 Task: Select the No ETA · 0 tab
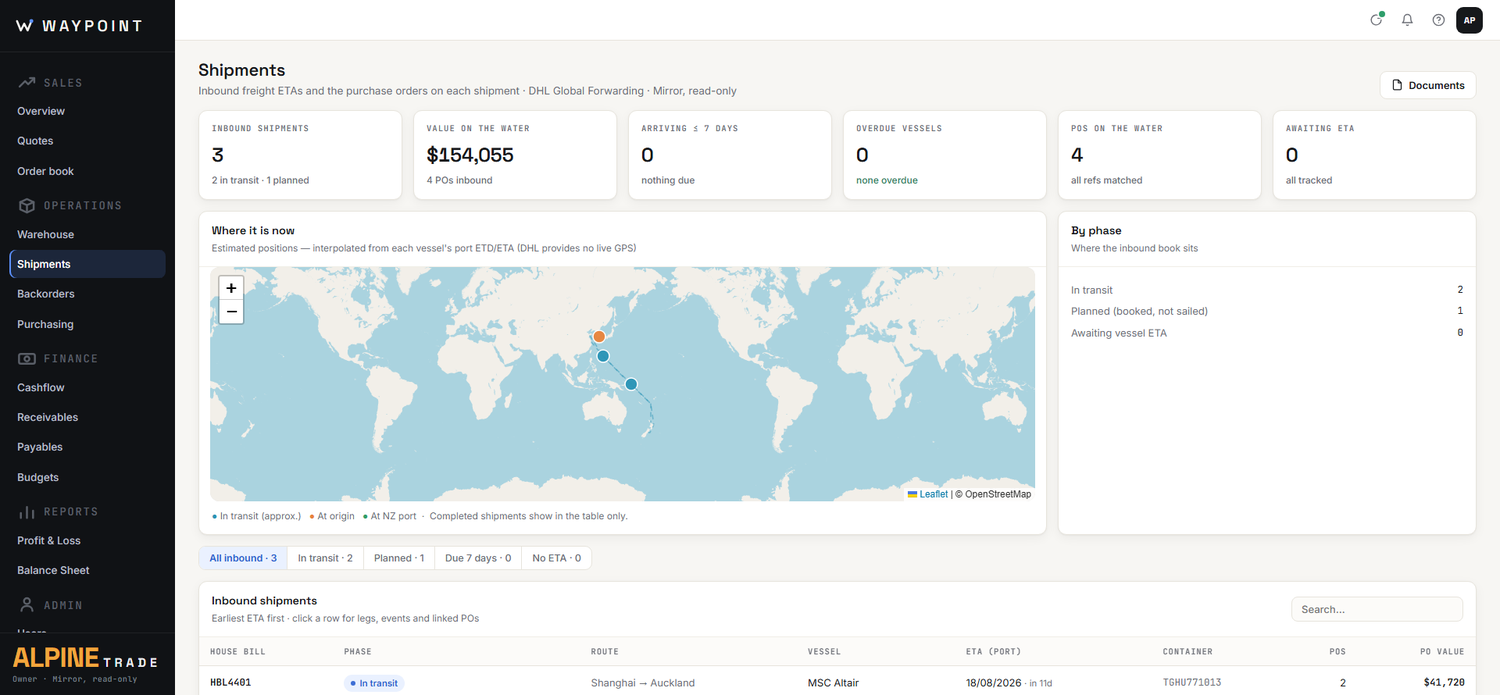pyautogui.click(x=556, y=558)
